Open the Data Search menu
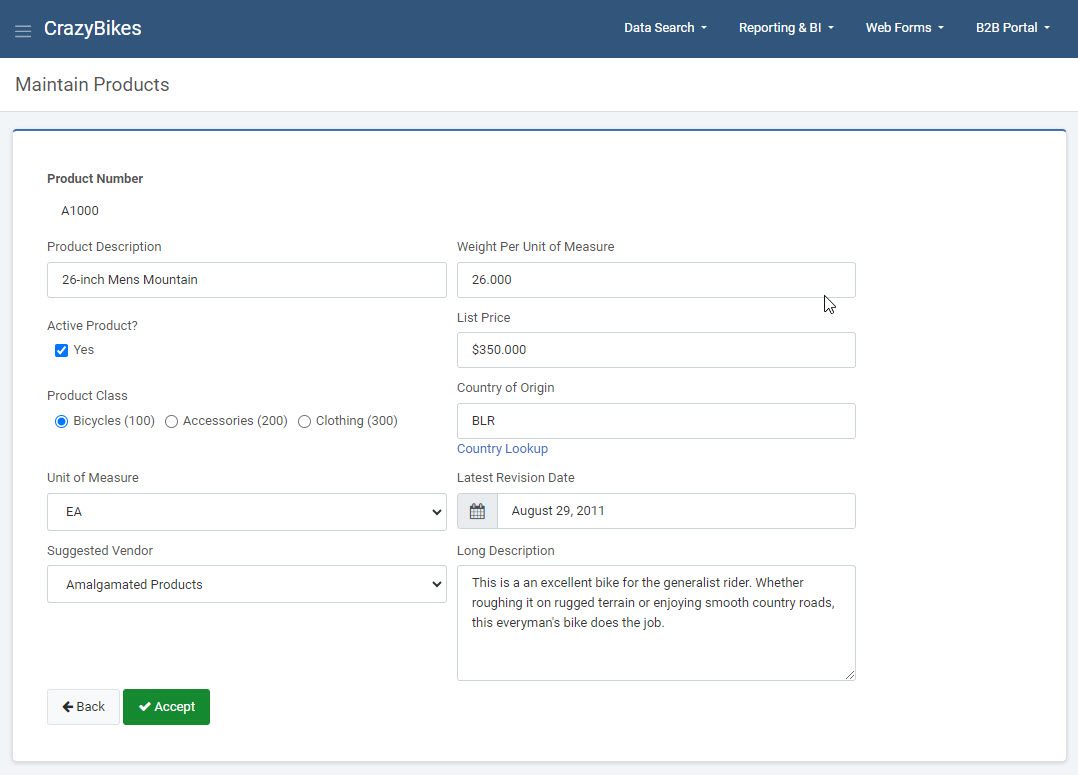The height and width of the screenshot is (775, 1078). coord(665,28)
